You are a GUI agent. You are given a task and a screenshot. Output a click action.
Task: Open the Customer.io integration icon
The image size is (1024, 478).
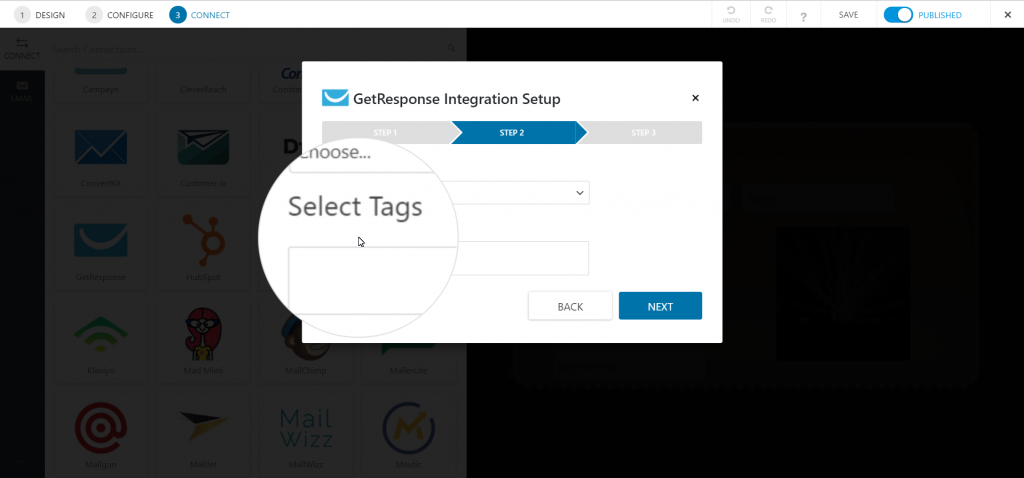coord(203,147)
